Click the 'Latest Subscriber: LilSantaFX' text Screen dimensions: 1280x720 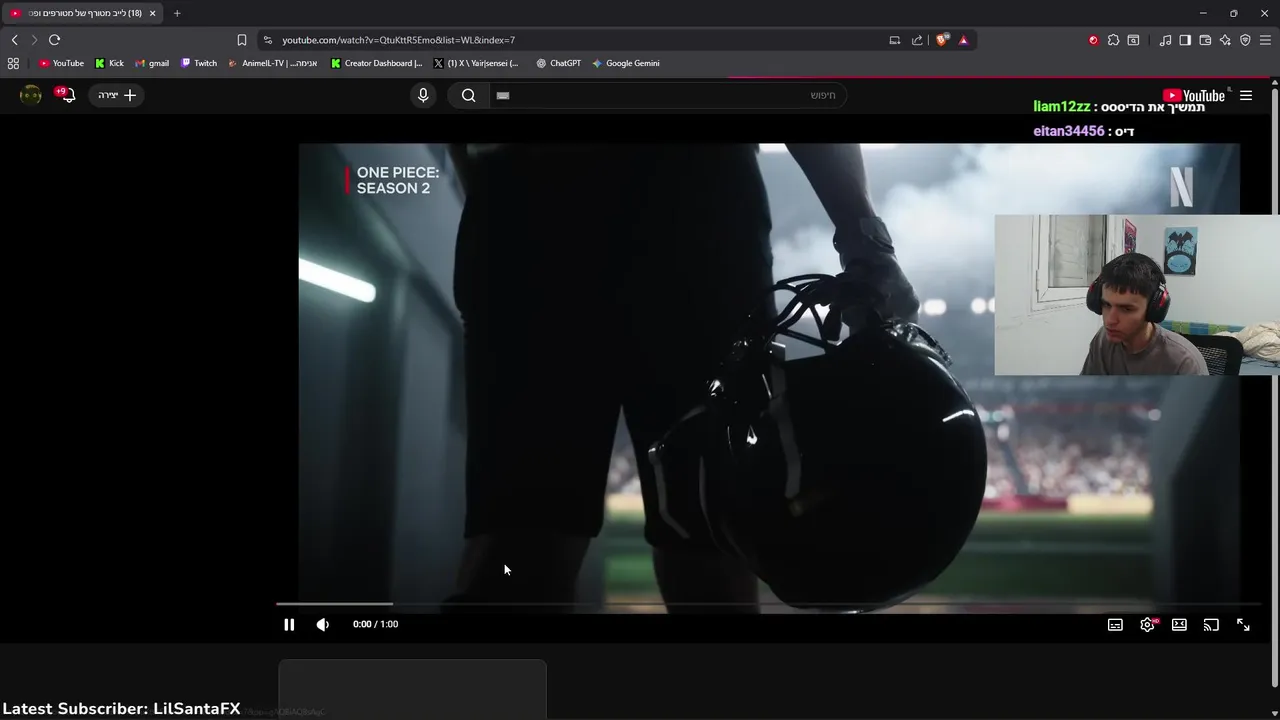121,709
